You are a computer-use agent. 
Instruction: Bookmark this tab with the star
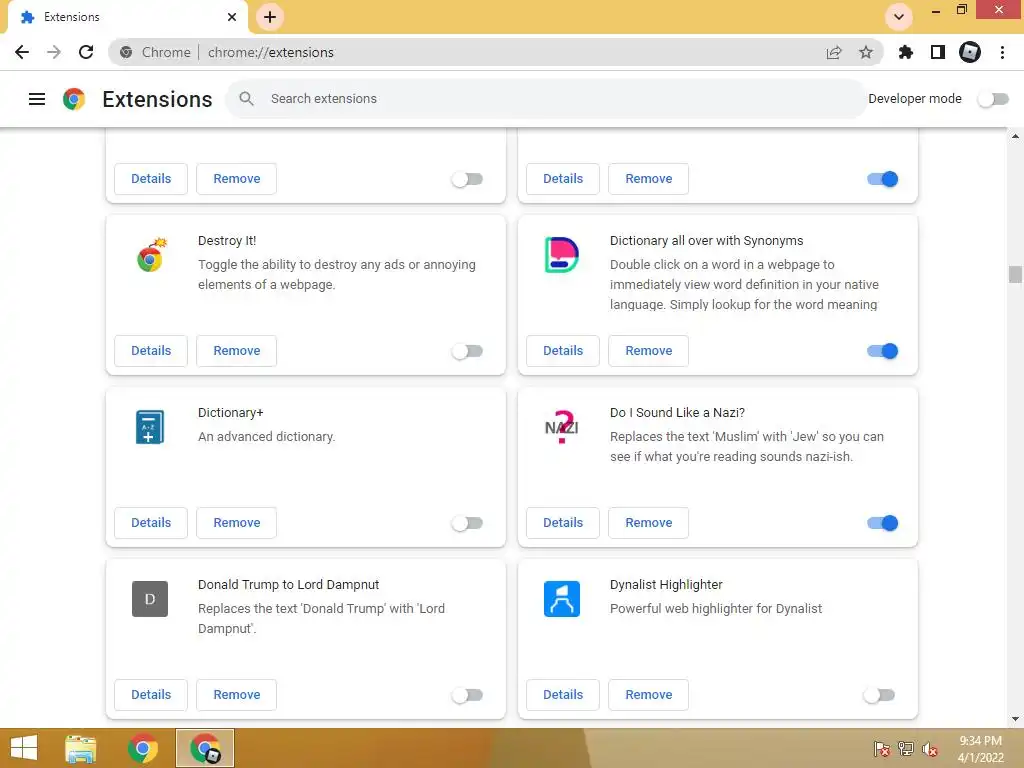point(866,52)
